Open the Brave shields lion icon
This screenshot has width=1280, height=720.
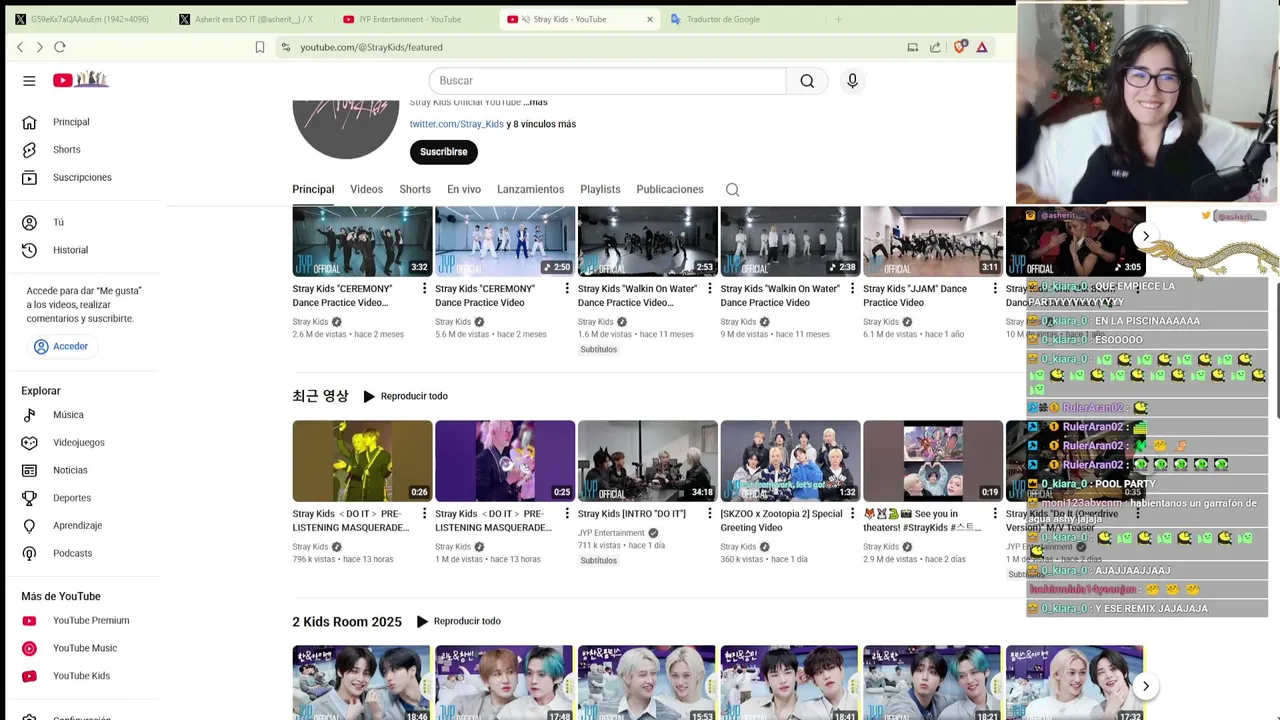pyautogui.click(x=960, y=47)
